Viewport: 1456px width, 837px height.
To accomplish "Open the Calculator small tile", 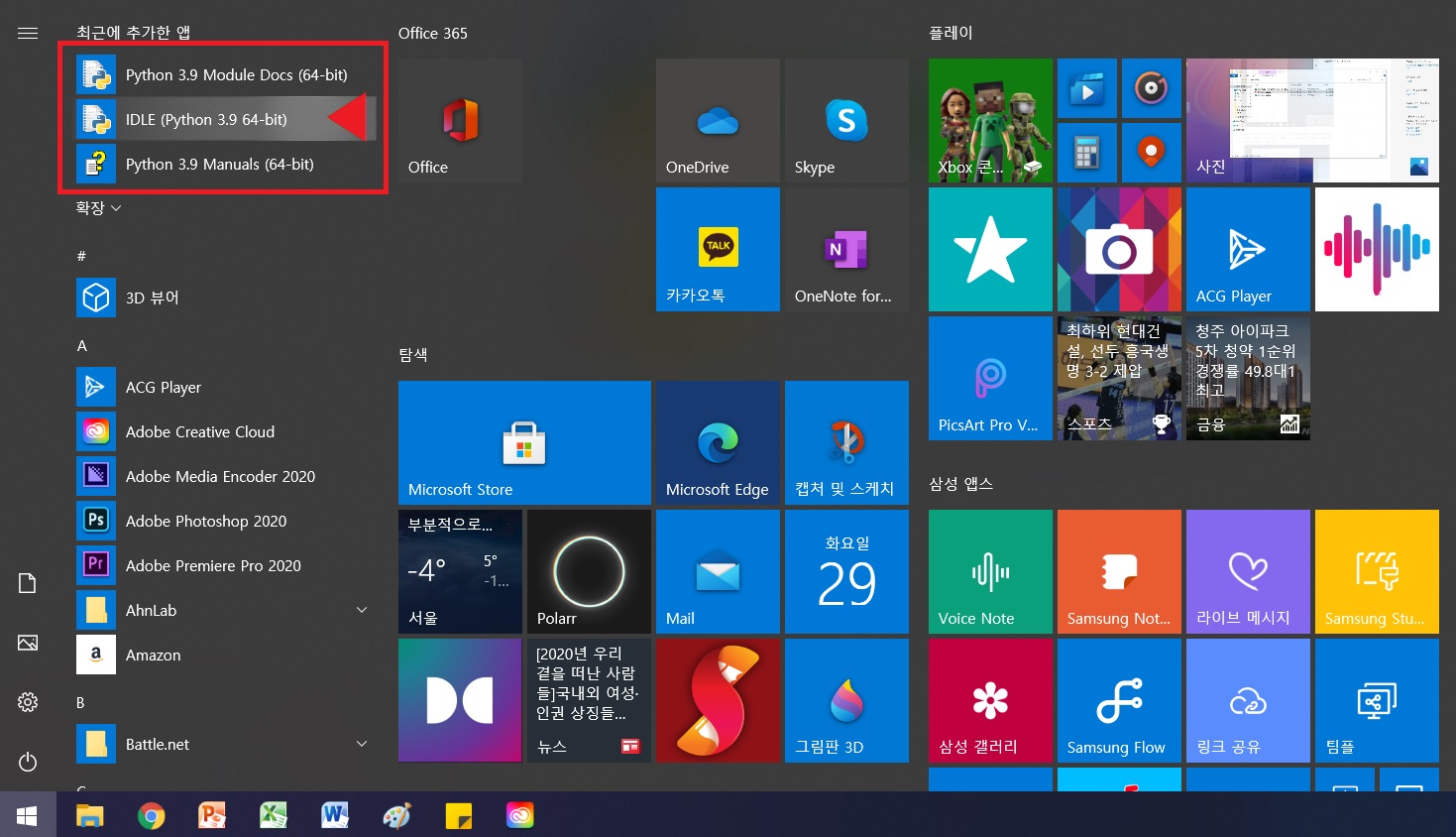I will pos(1087,153).
